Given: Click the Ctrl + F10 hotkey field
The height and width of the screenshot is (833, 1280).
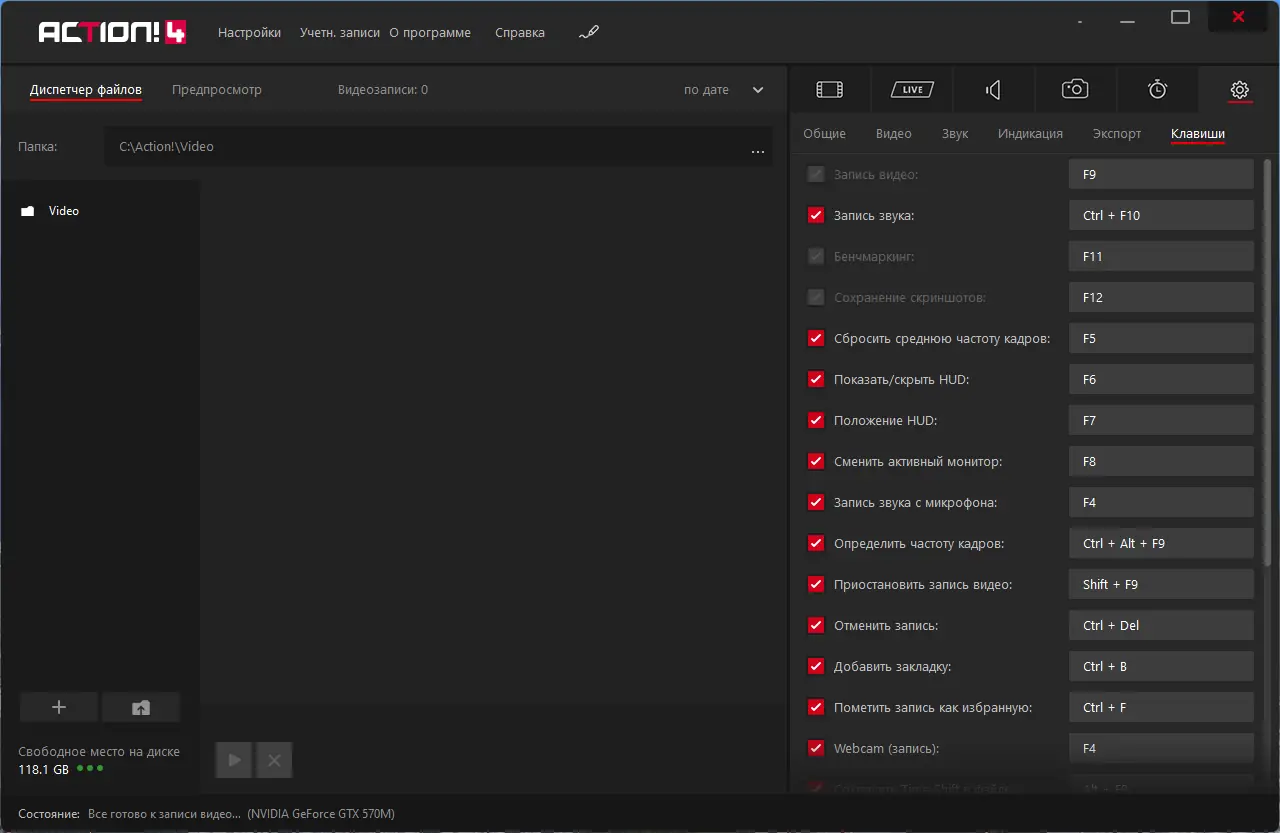Looking at the screenshot, I should (1161, 215).
